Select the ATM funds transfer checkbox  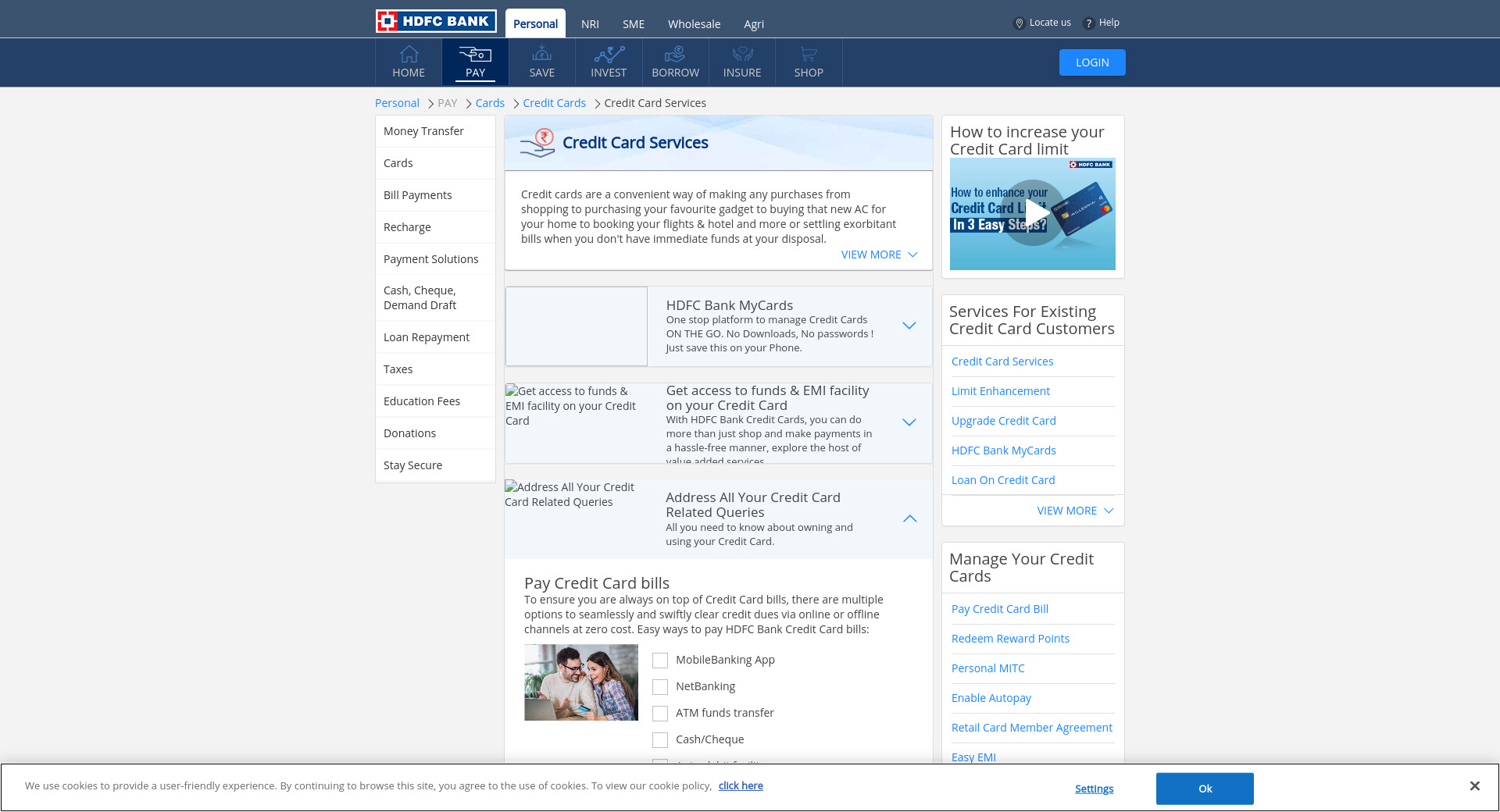click(x=660, y=714)
